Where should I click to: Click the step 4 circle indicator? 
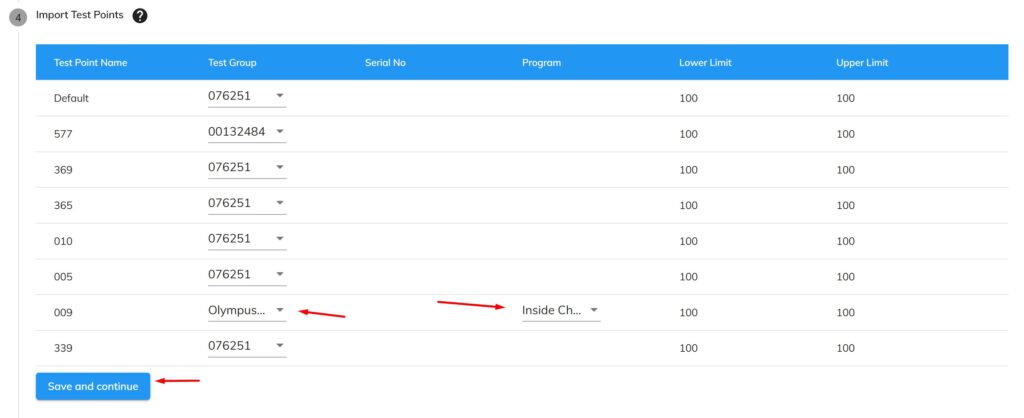18,17
